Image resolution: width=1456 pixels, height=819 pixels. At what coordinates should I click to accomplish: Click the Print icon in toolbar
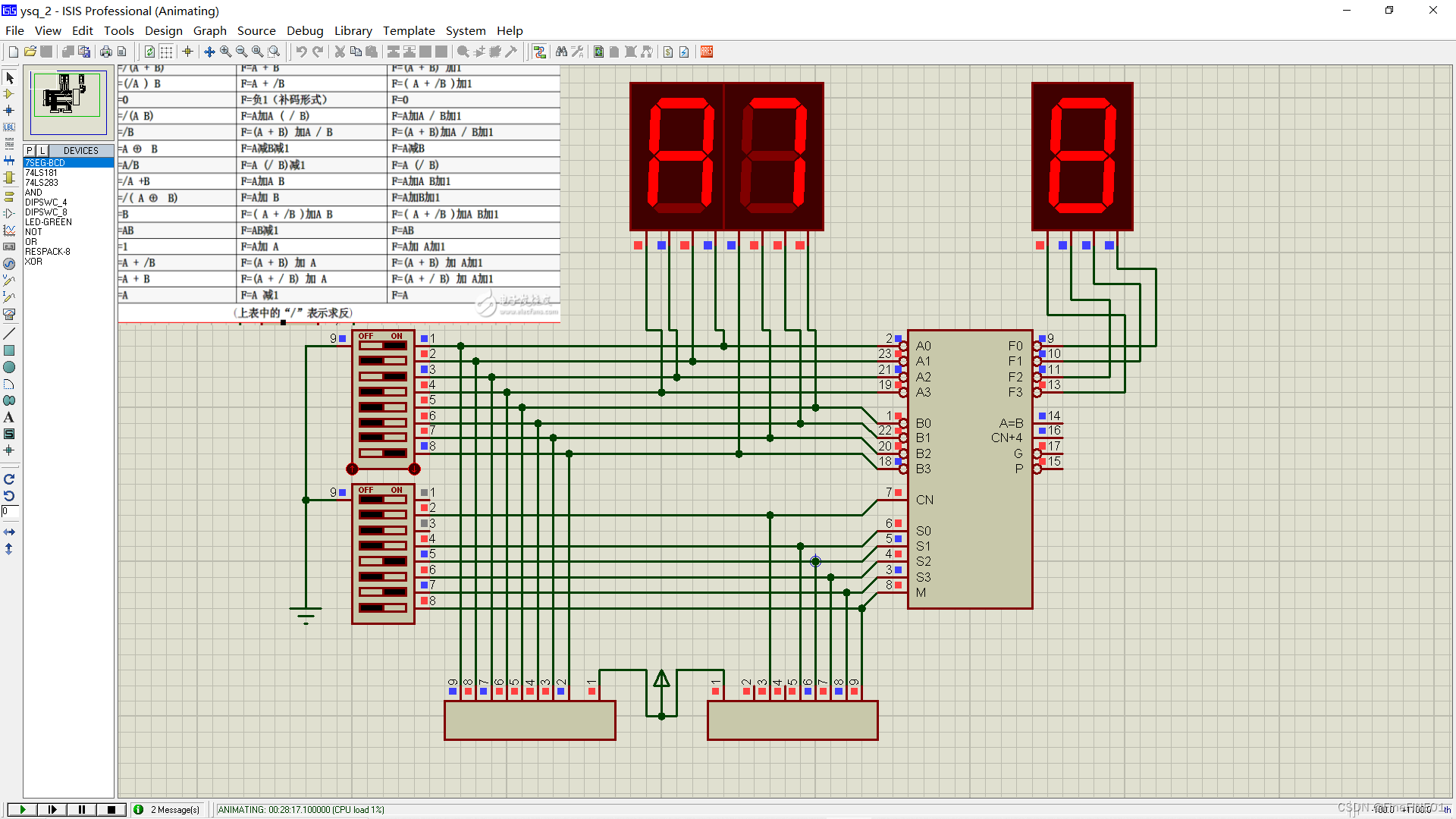tap(105, 52)
